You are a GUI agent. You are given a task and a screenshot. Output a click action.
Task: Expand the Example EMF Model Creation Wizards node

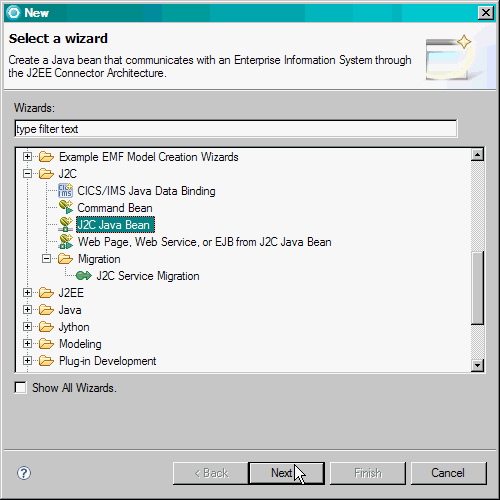28,157
